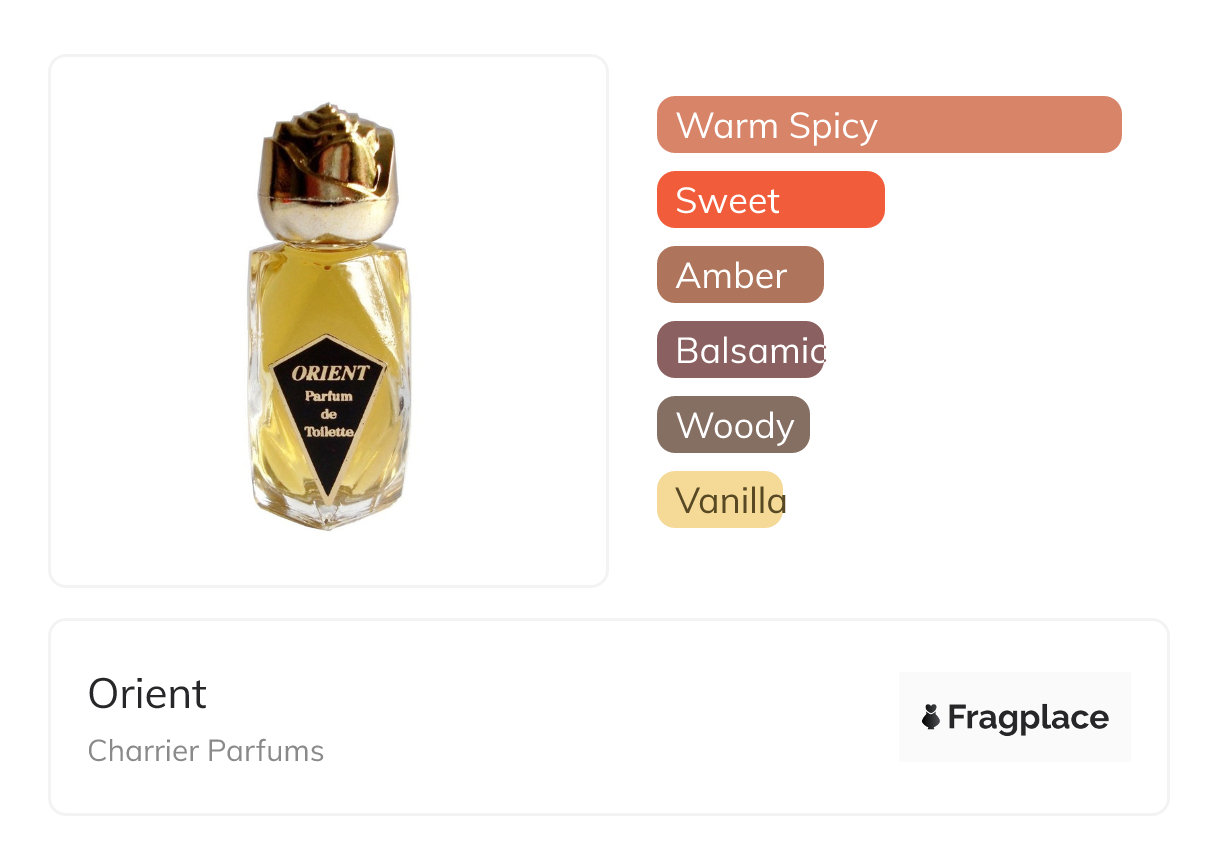The image size is (1218, 864).
Task: Select the Sweet accord bar
Action: (x=770, y=200)
